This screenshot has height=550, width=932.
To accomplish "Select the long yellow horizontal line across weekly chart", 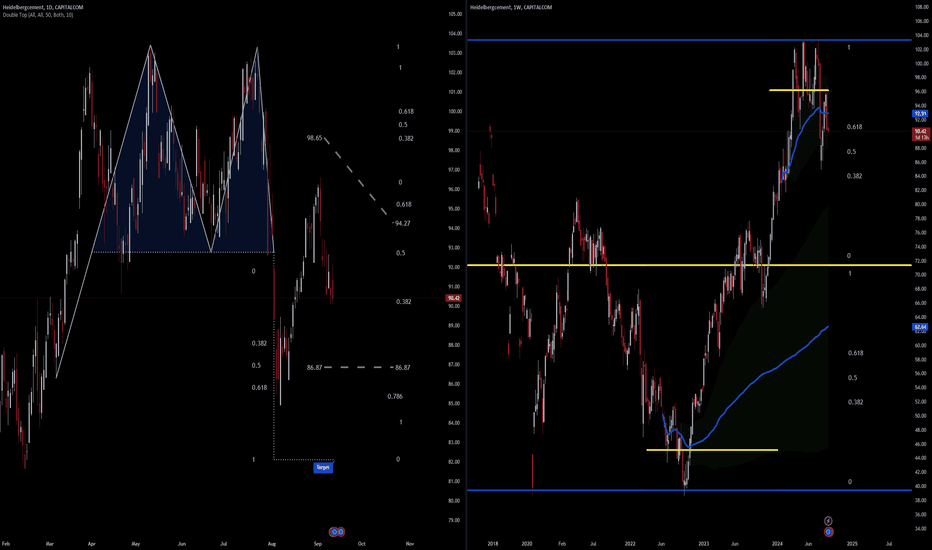I will 689,265.
